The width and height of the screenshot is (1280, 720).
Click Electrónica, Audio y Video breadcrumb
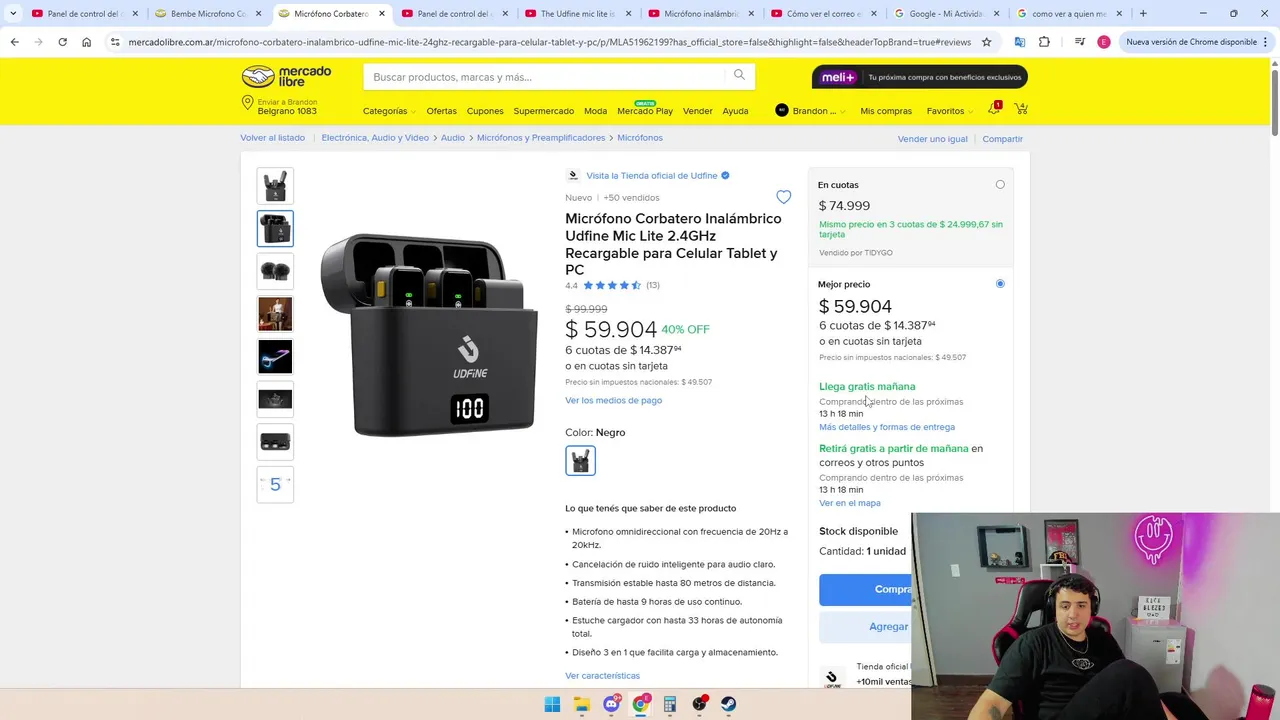[x=375, y=138]
